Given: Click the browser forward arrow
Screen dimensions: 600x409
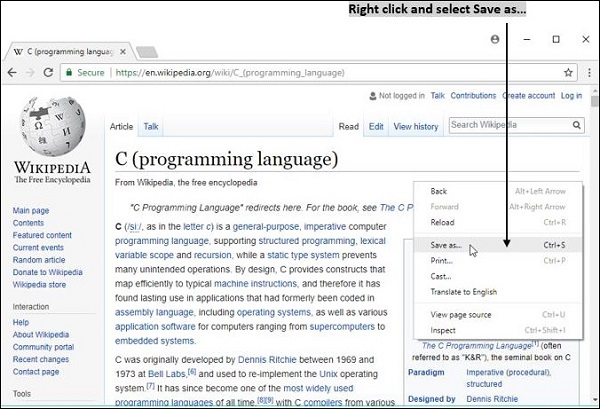Looking at the screenshot, I should click(30, 72).
